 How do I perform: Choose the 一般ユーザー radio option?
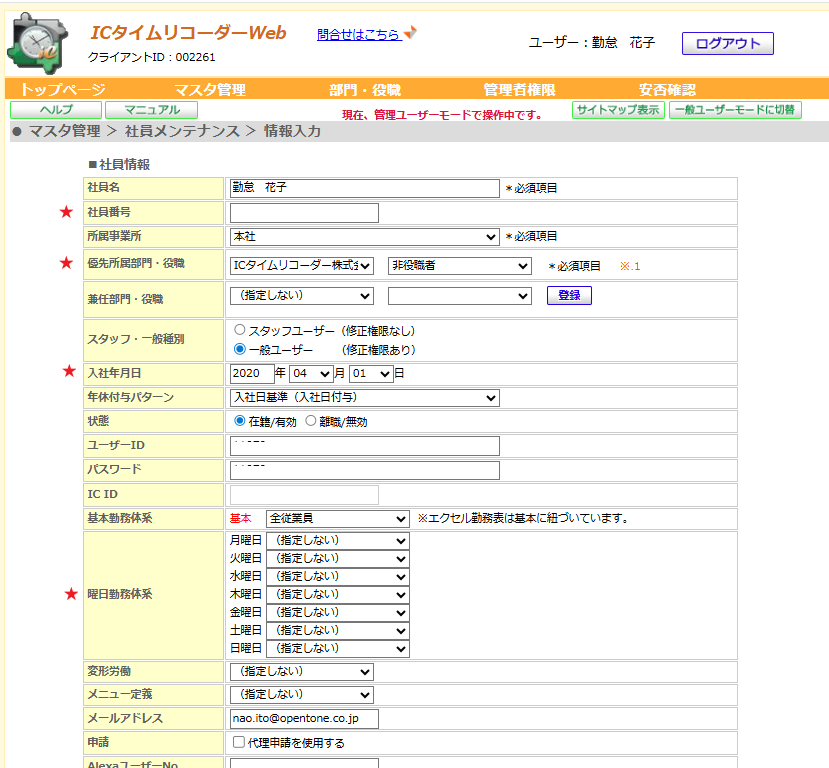click(240, 350)
